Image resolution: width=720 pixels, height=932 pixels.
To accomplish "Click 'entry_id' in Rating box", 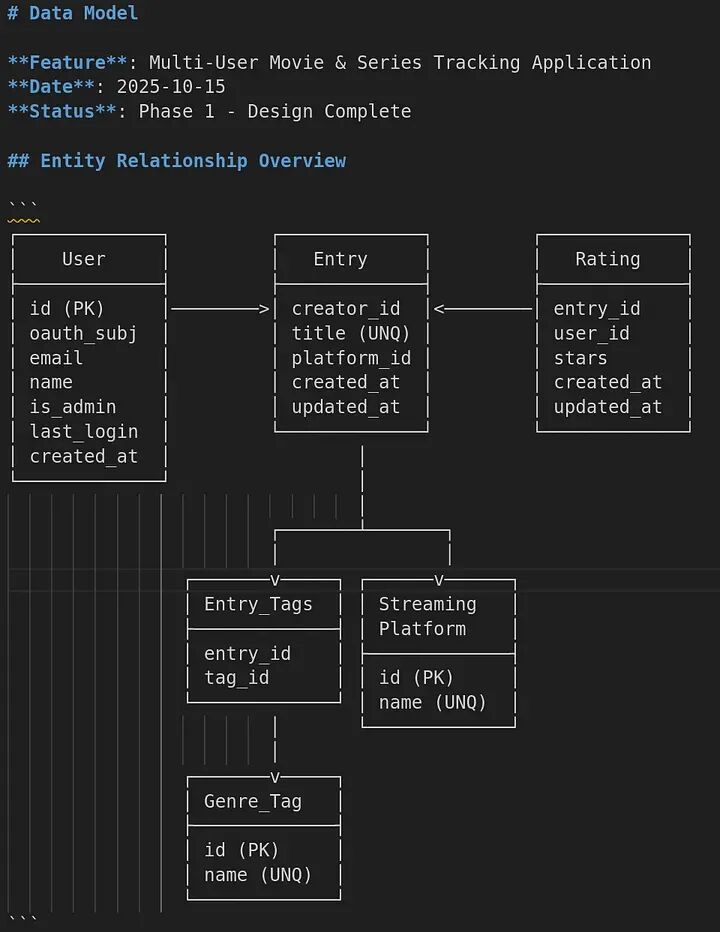I will point(597,308).
